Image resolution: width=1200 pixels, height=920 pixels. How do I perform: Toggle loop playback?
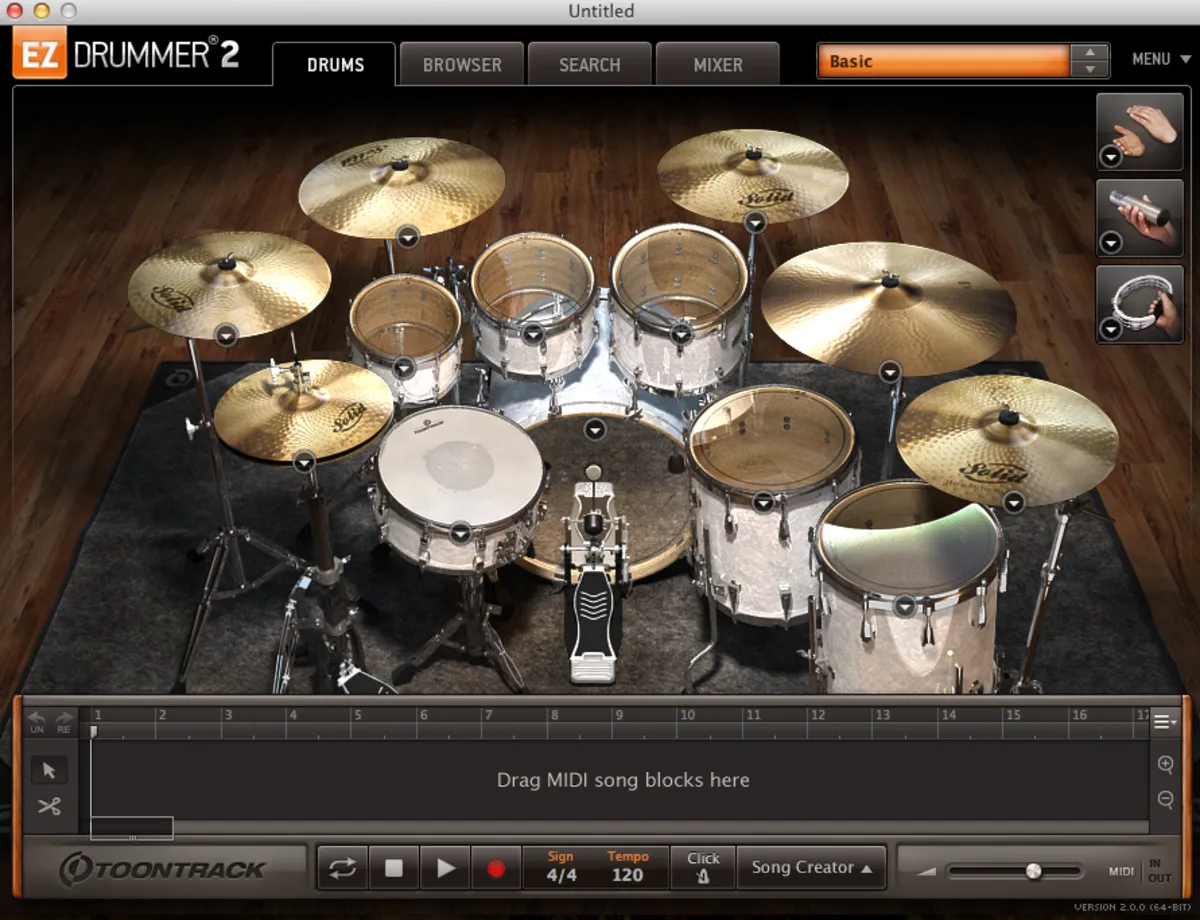pyautogui.click(x=343, y=868)
